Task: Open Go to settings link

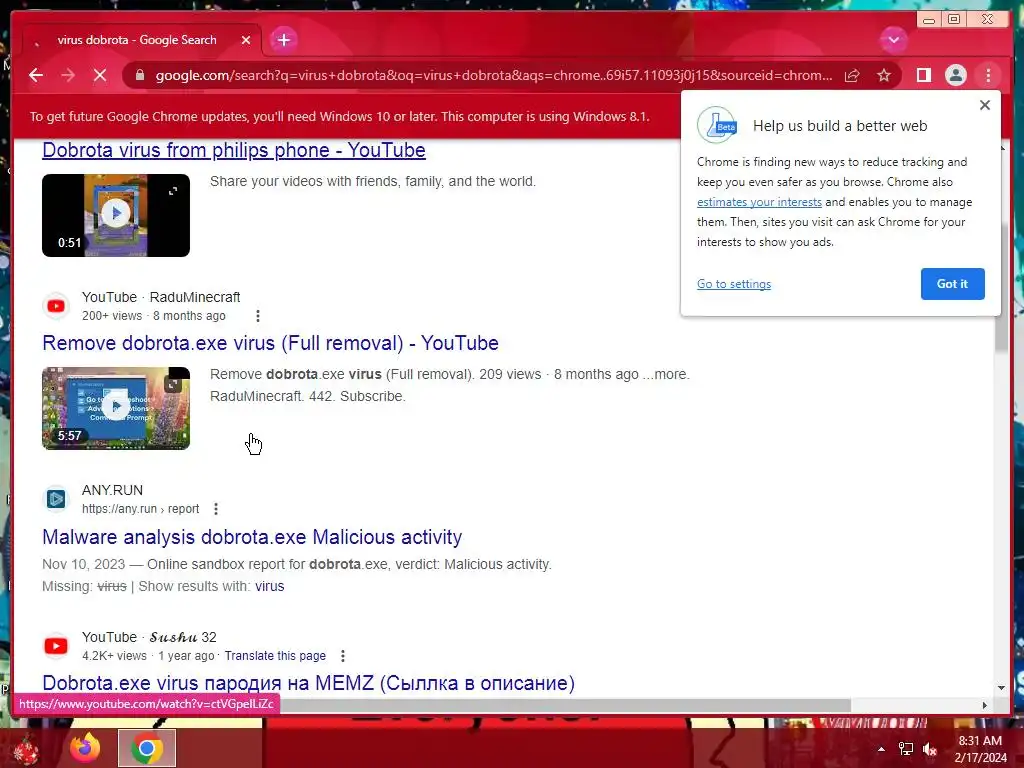Action: (733, 284)
